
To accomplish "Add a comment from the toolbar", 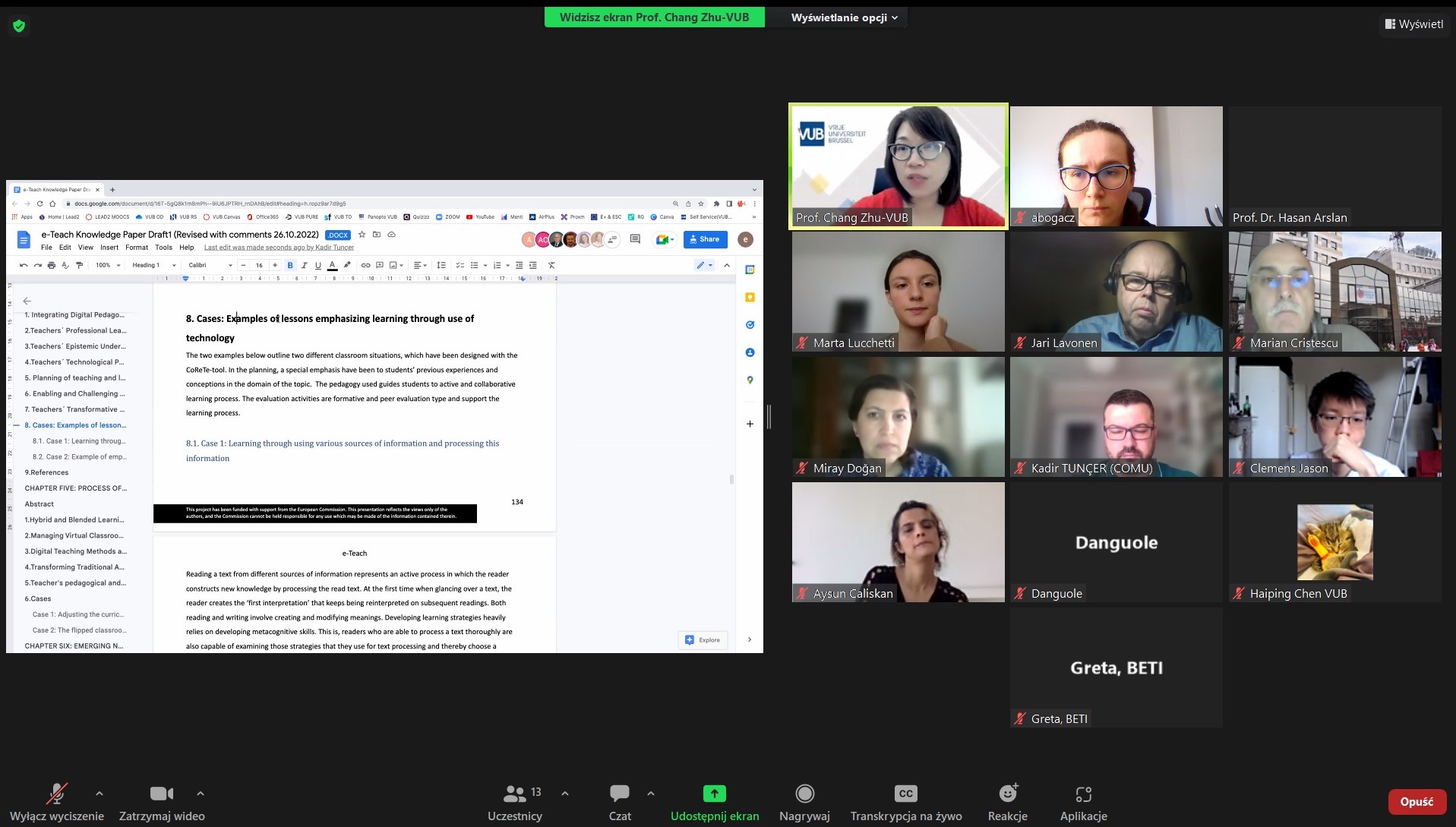I will tap(380, 265).
